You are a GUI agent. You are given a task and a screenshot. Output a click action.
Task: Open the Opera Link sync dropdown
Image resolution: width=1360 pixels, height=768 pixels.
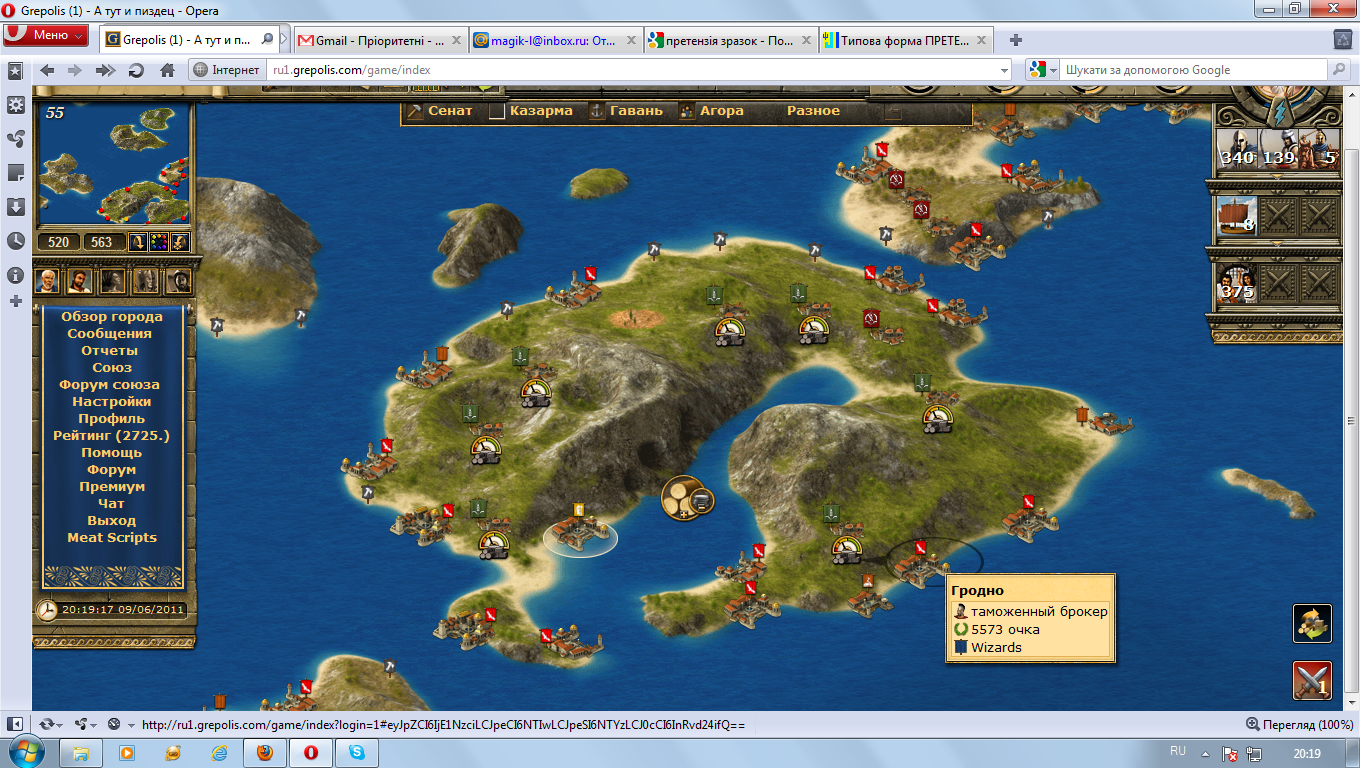pyautogui.click(x=50, y=724)
